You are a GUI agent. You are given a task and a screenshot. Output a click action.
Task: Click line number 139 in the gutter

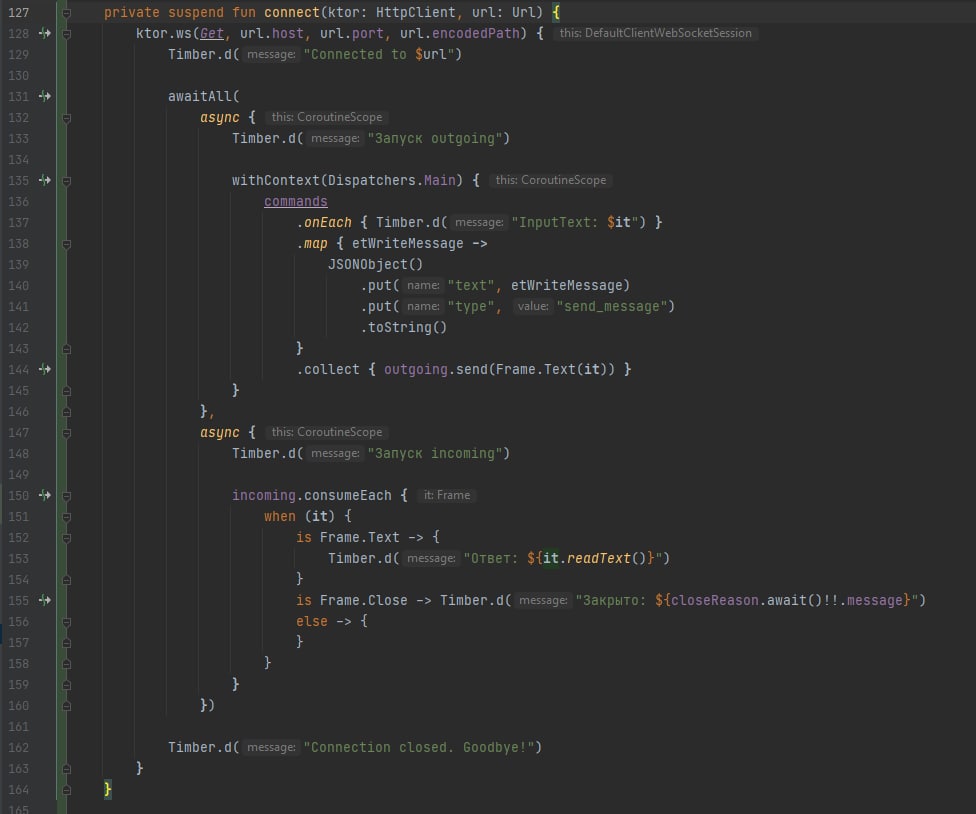click(x=19, y=264)
